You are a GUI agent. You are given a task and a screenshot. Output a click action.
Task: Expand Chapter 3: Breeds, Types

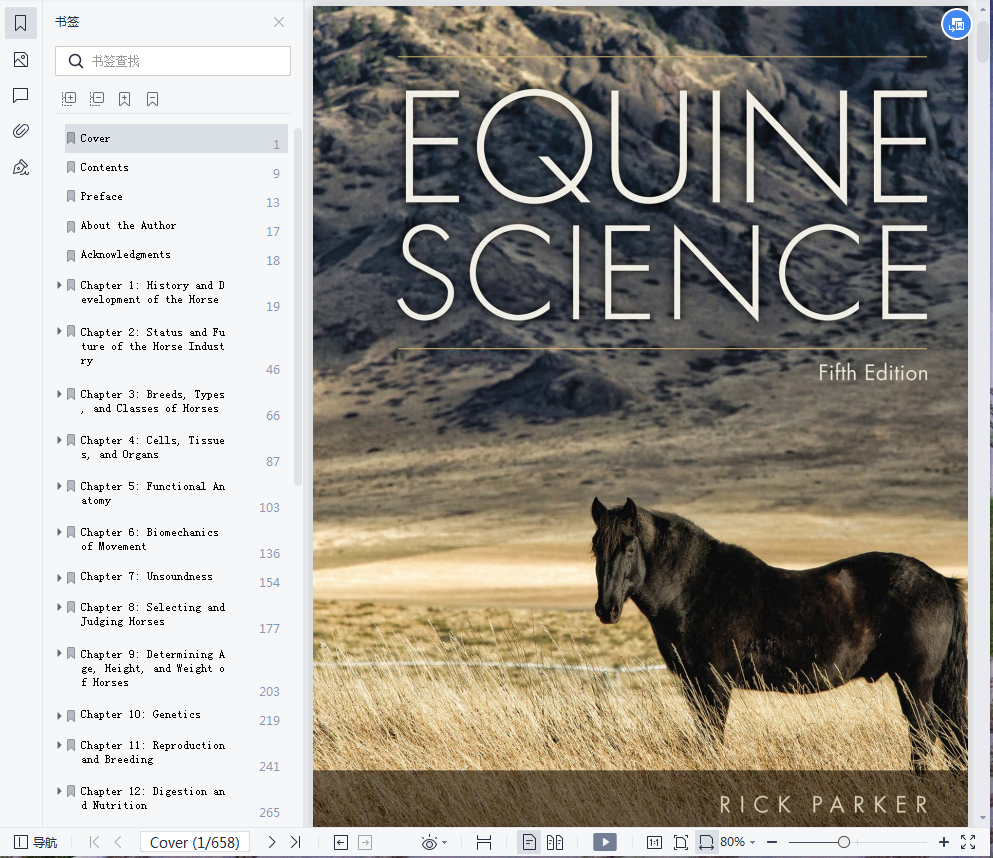60,394
